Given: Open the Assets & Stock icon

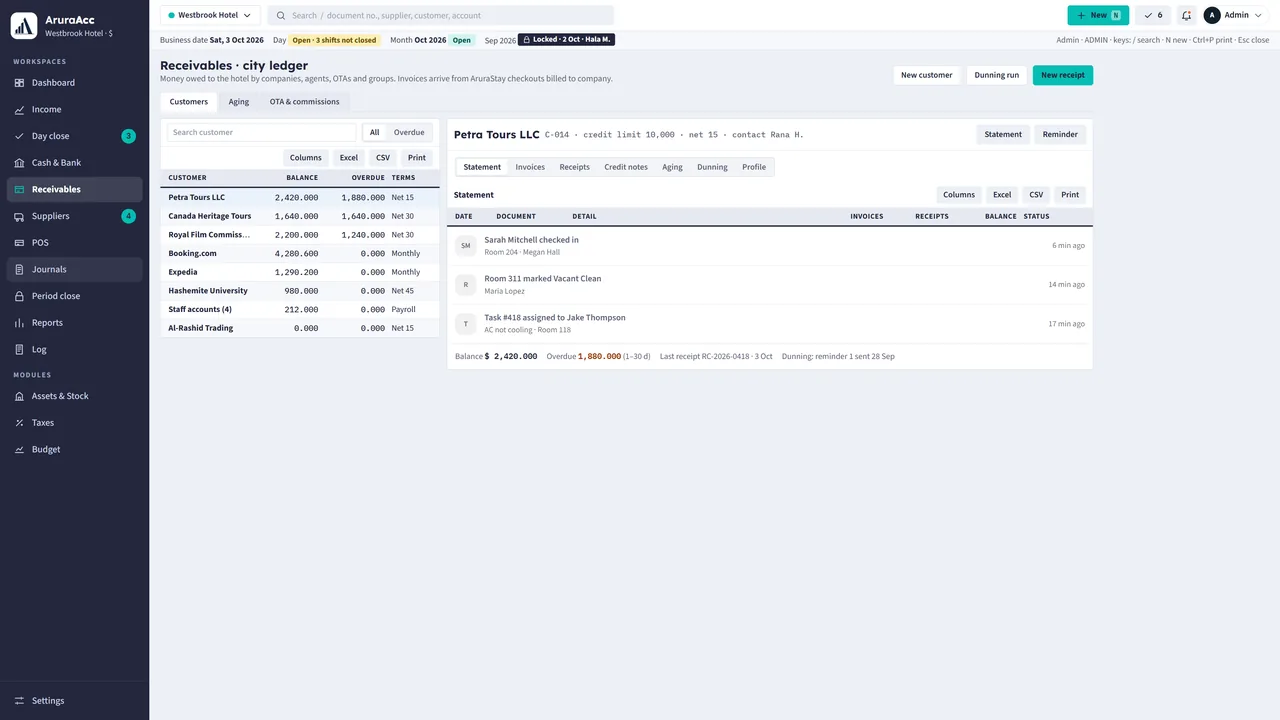Looking at the screenshot, I should click(20, 396).
